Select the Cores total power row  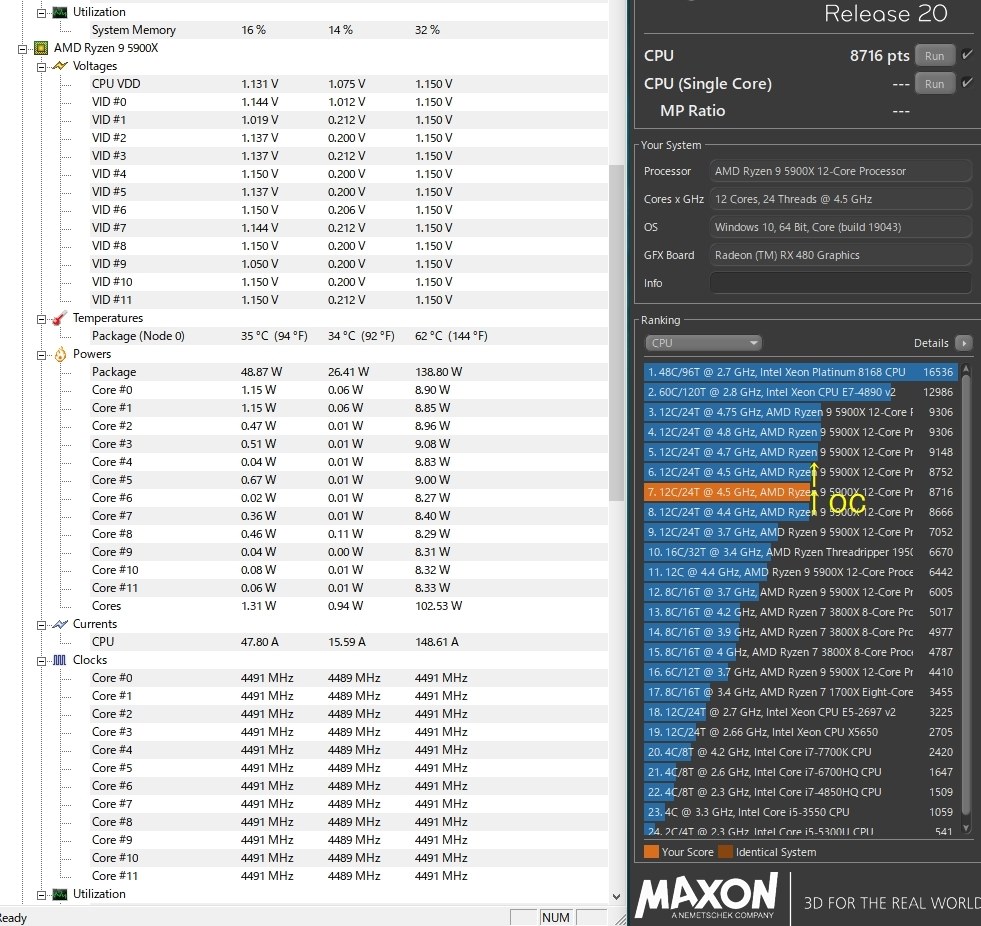tap(349, 606)
